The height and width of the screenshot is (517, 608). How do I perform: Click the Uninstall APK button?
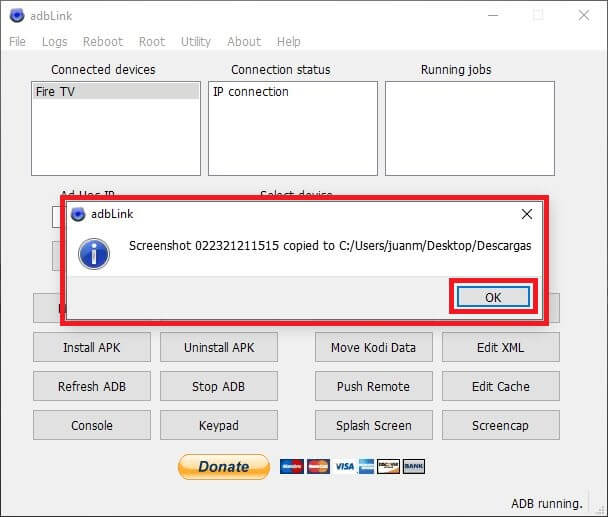pyautogui.click(x=219, y=347)
